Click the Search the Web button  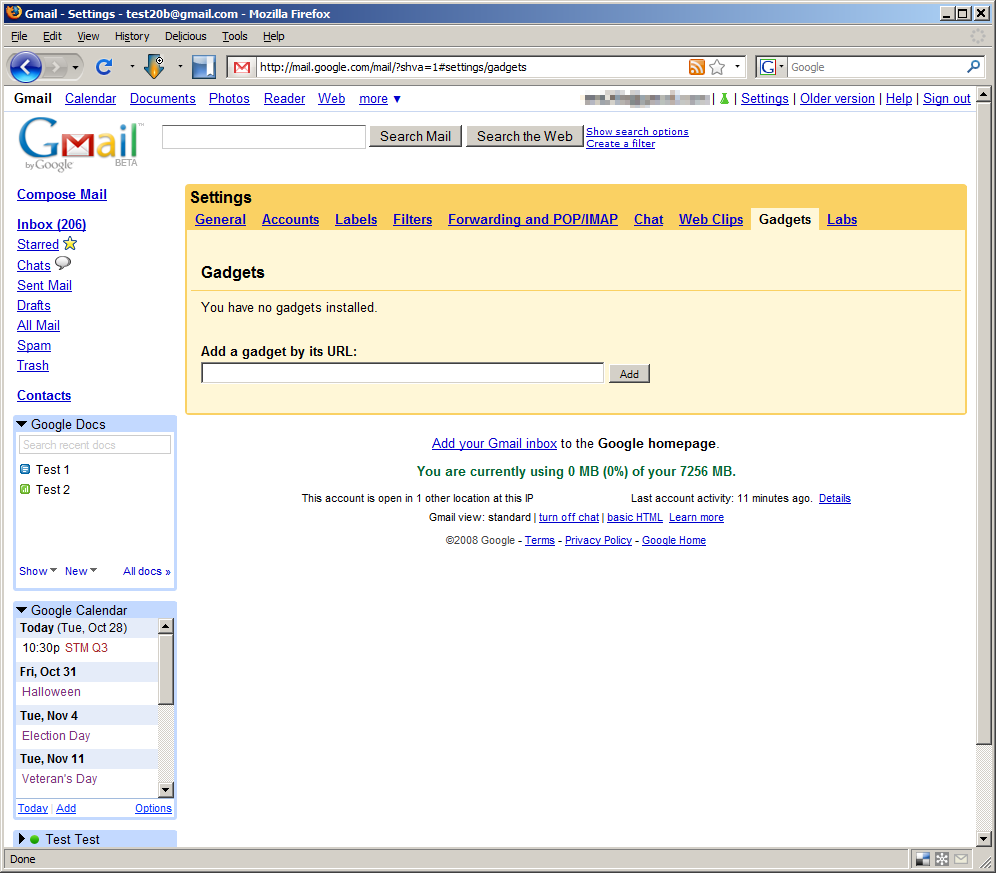[x=525, y=136]
